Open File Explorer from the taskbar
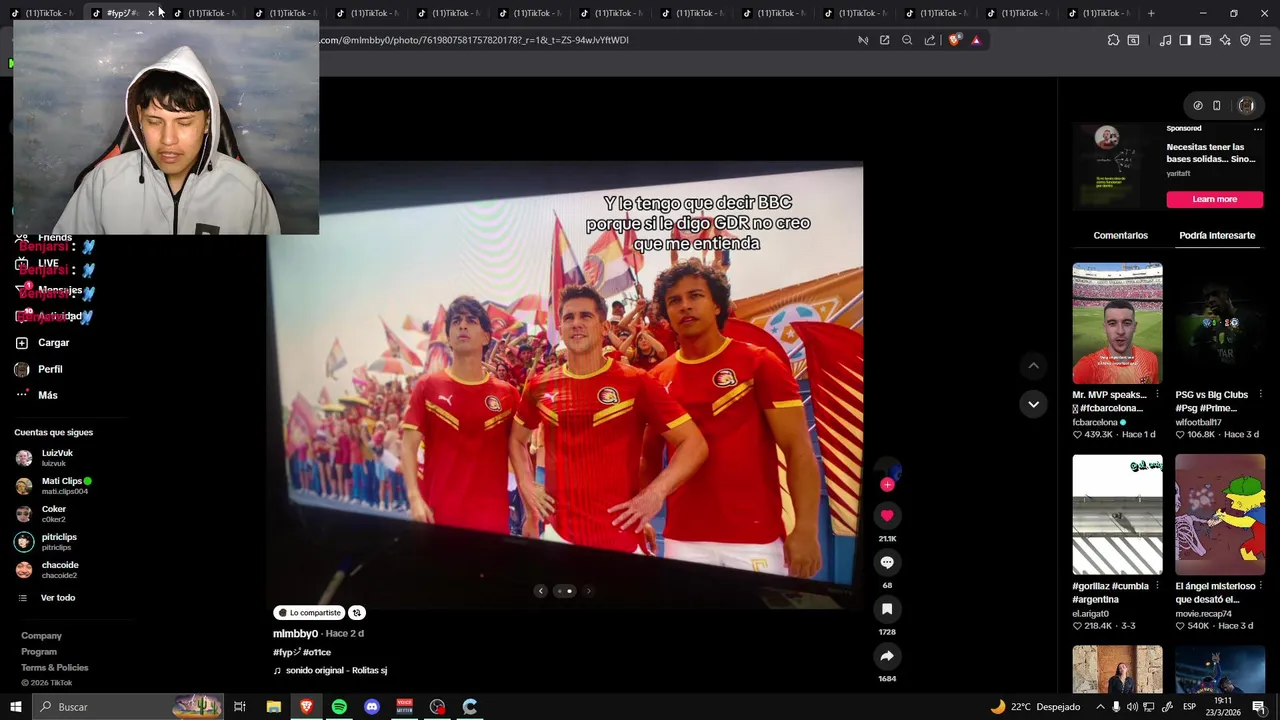 273,707
